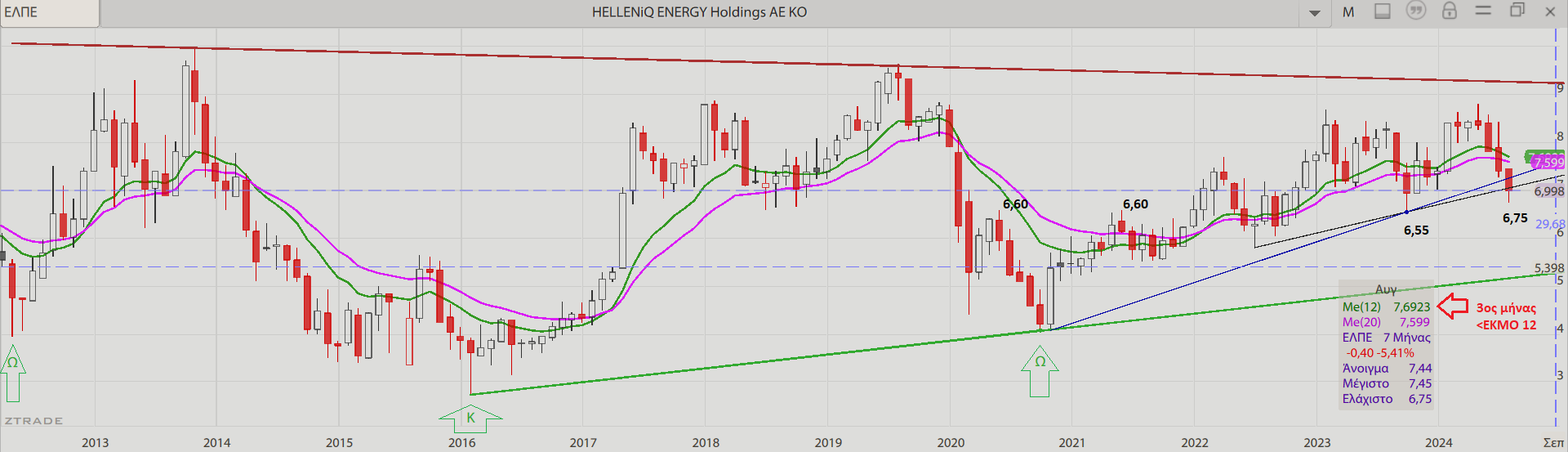Image resolution: width=1568 pixels, height=452 pixels.
Task: Click the ΕΛΠΕ 7 Μήνας info row
Action: pyautogui.click(x=1386, y=338)
